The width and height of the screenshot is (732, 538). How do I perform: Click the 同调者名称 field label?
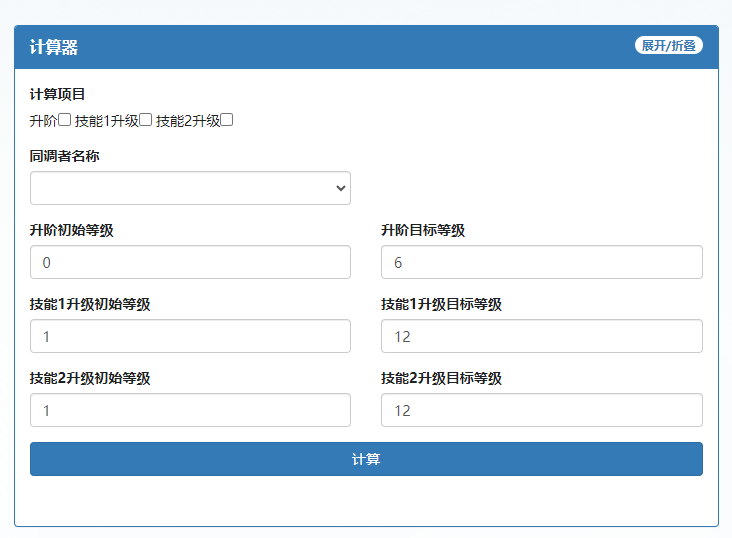coord(65,156)
